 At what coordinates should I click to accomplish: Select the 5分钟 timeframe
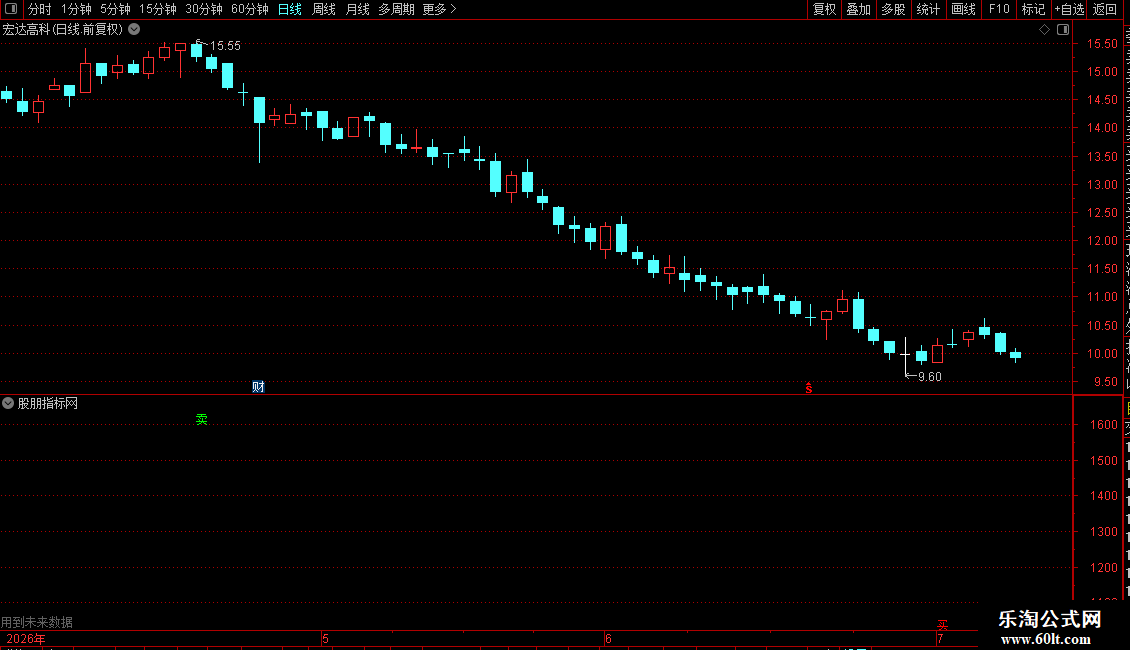(x=115, y=9)
